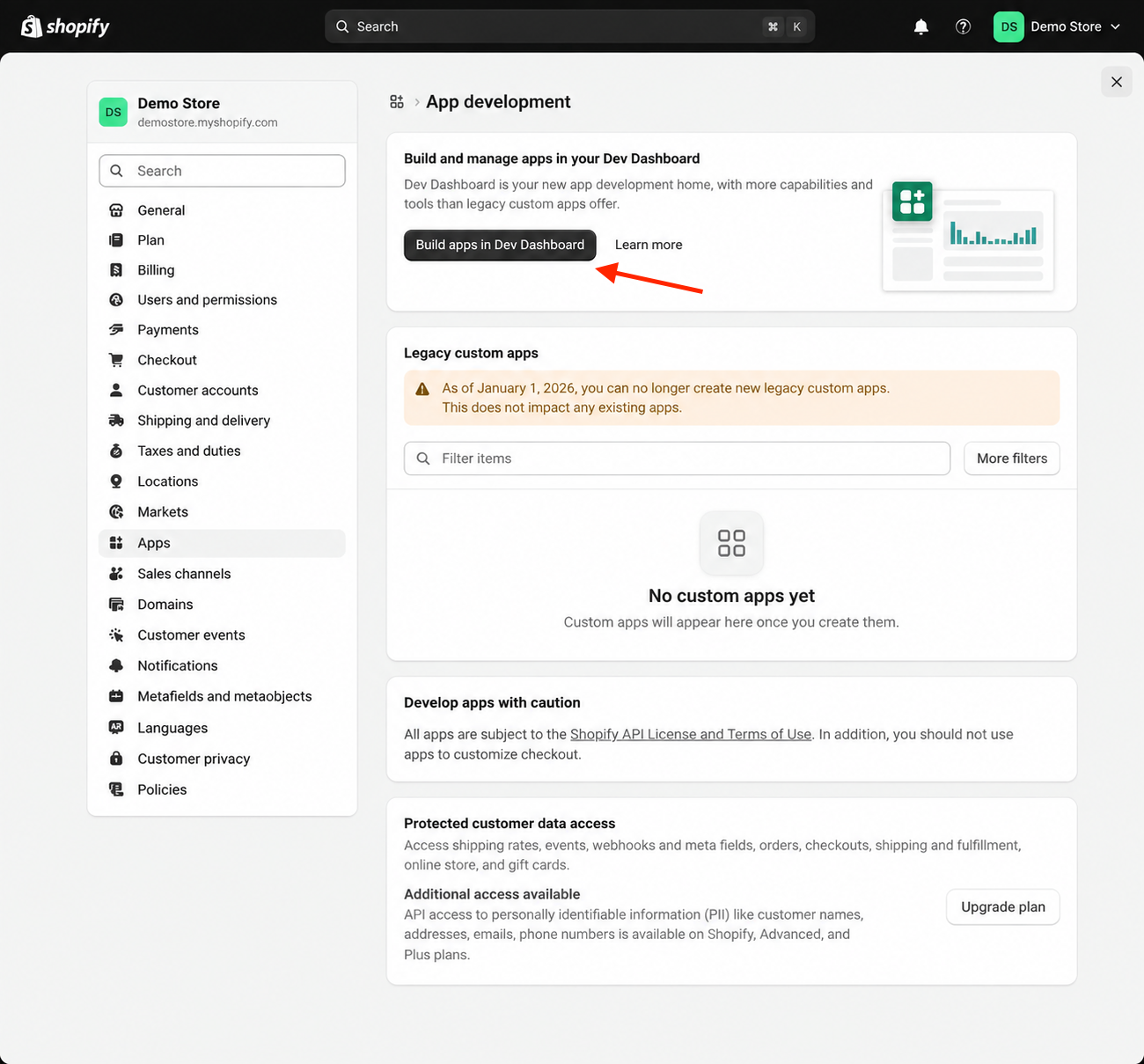The width and height of the screenshot is (1144, 1064).
Task: Click the Shopify logo
Action: coord(65,26)
